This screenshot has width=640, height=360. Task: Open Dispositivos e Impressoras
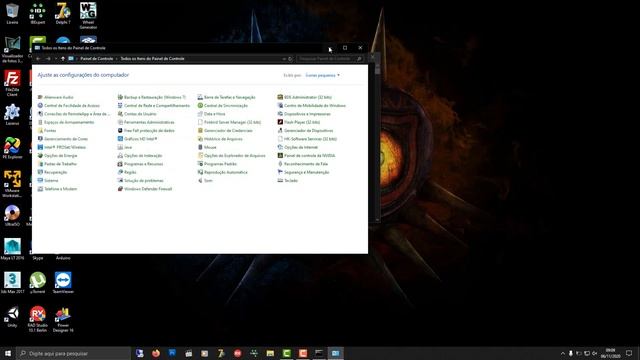pyautogui.click(x=304, y=114)
